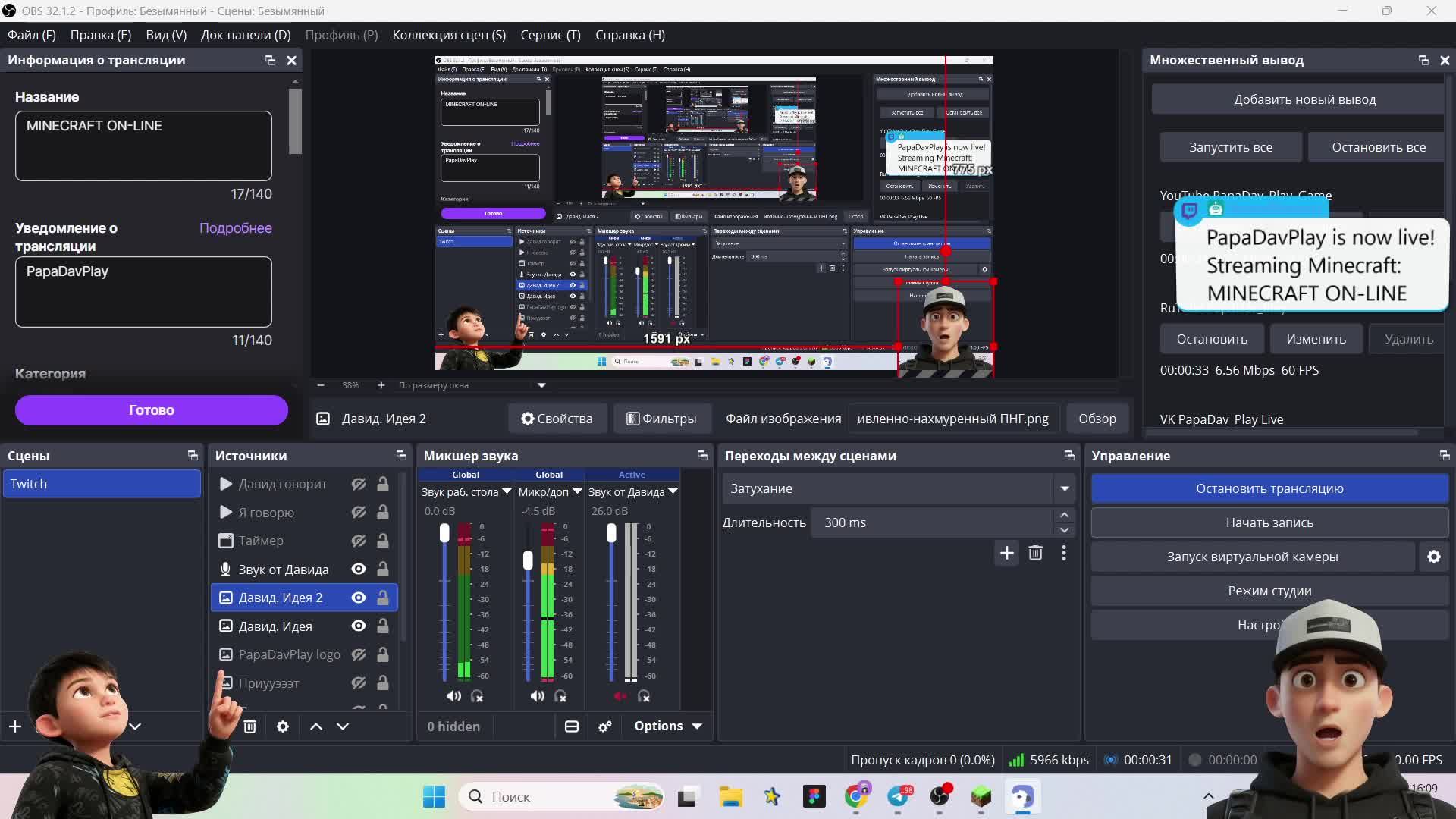Open the Сервис menu
1456x819 pixels.
pos(551,35)
